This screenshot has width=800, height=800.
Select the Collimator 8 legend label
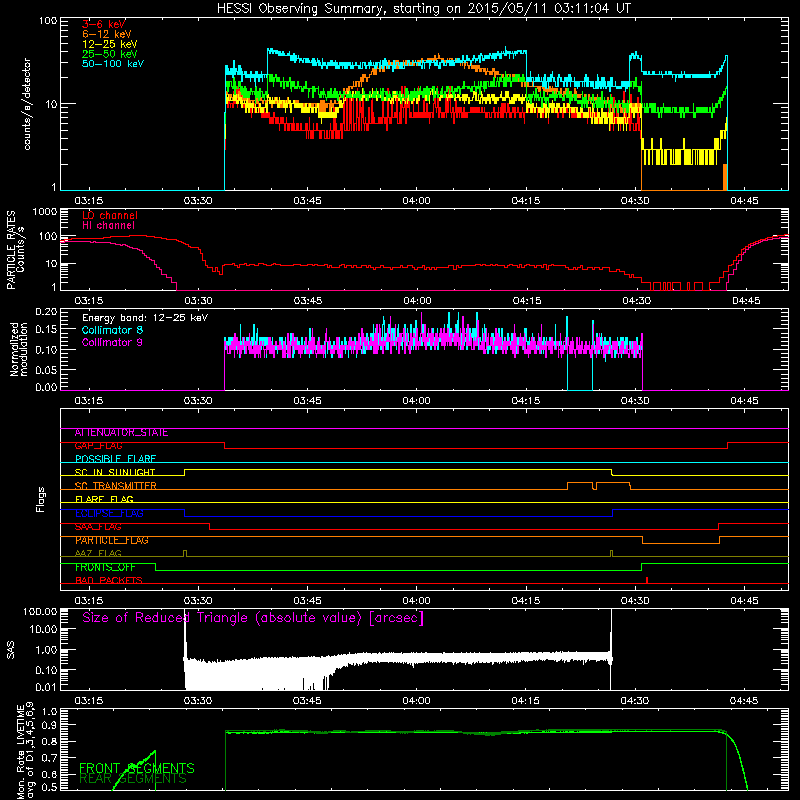tap(112, 330)
